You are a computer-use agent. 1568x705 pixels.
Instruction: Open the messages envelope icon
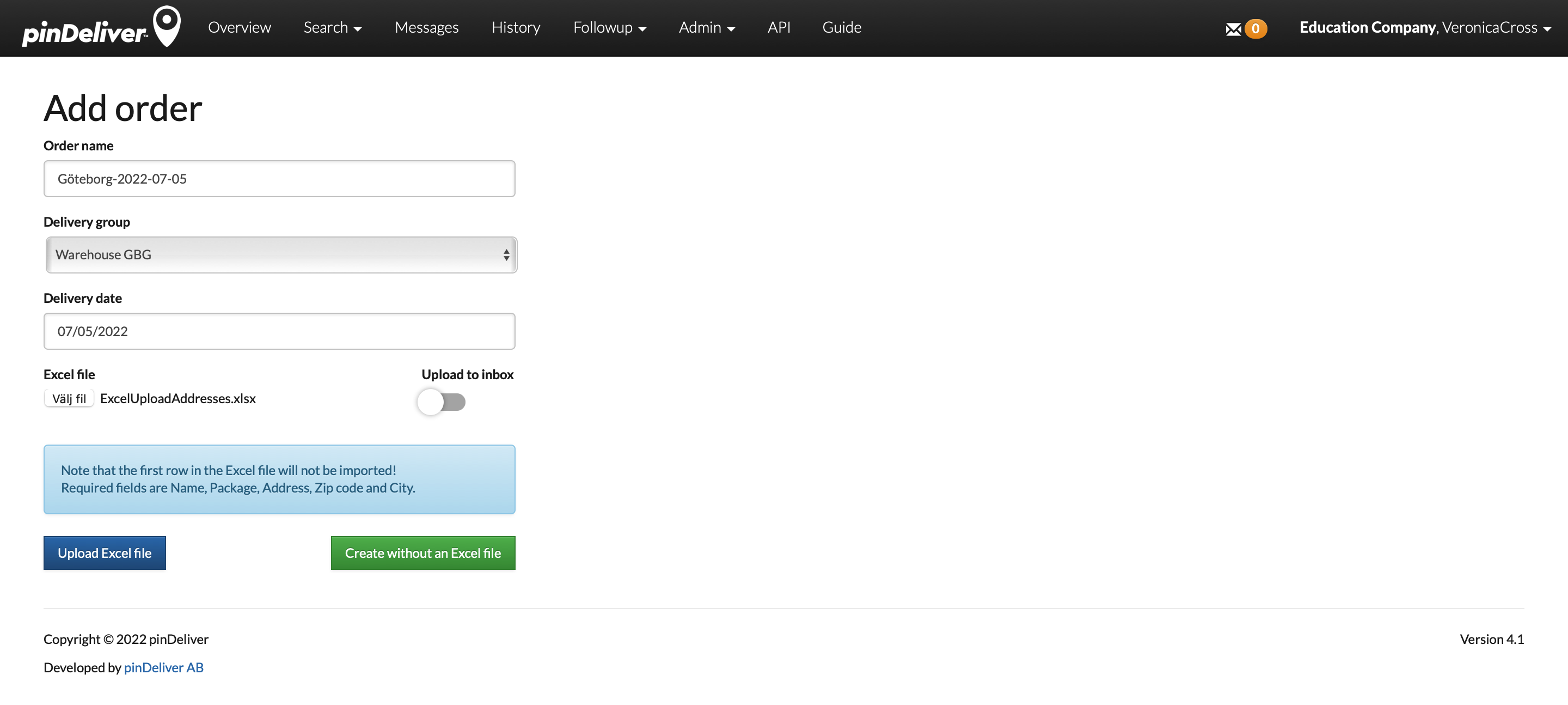point(1233,29)
